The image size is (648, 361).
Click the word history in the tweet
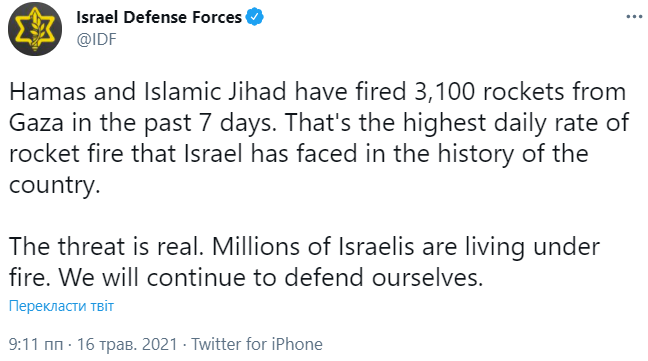(476, 154)
